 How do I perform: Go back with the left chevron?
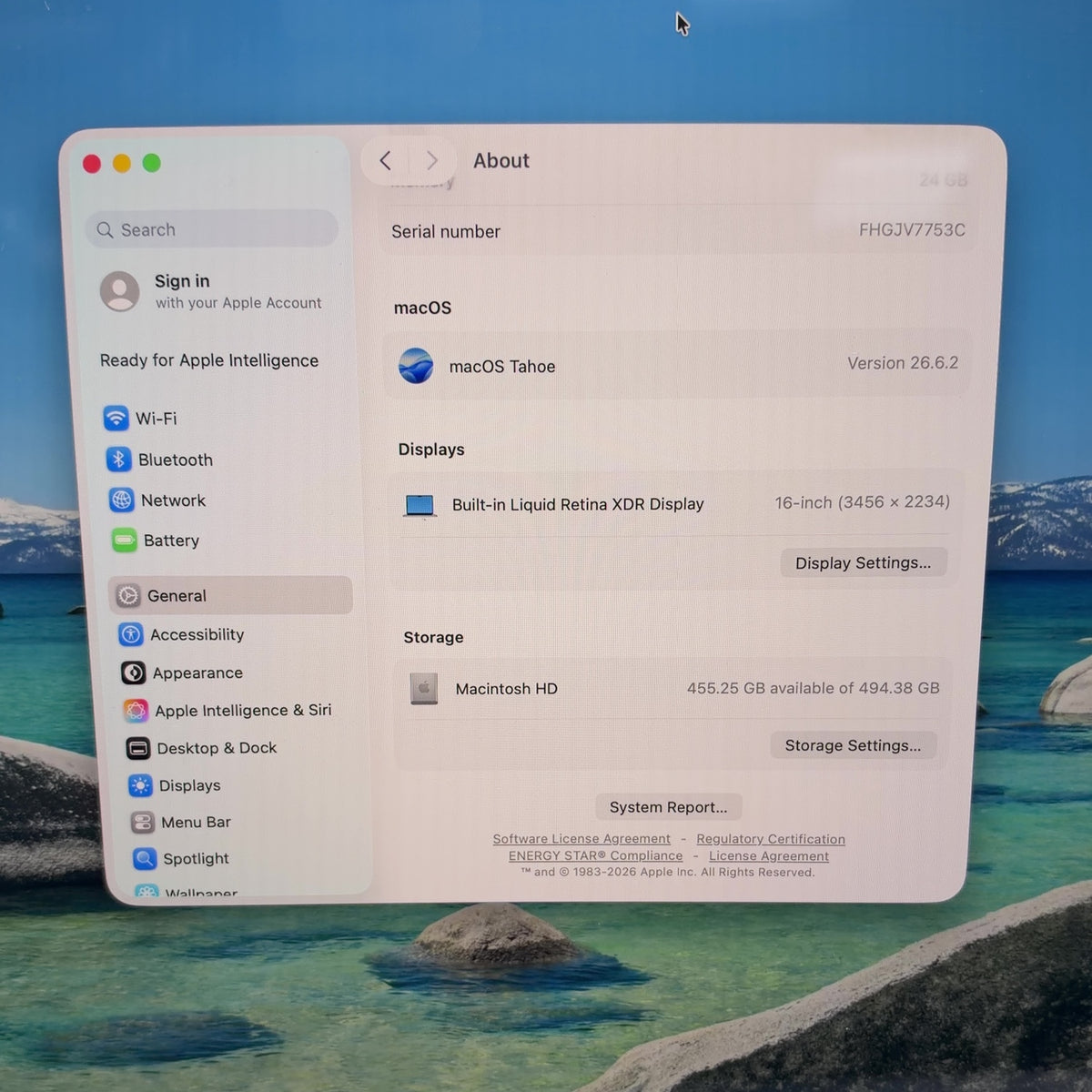point(386,161)
